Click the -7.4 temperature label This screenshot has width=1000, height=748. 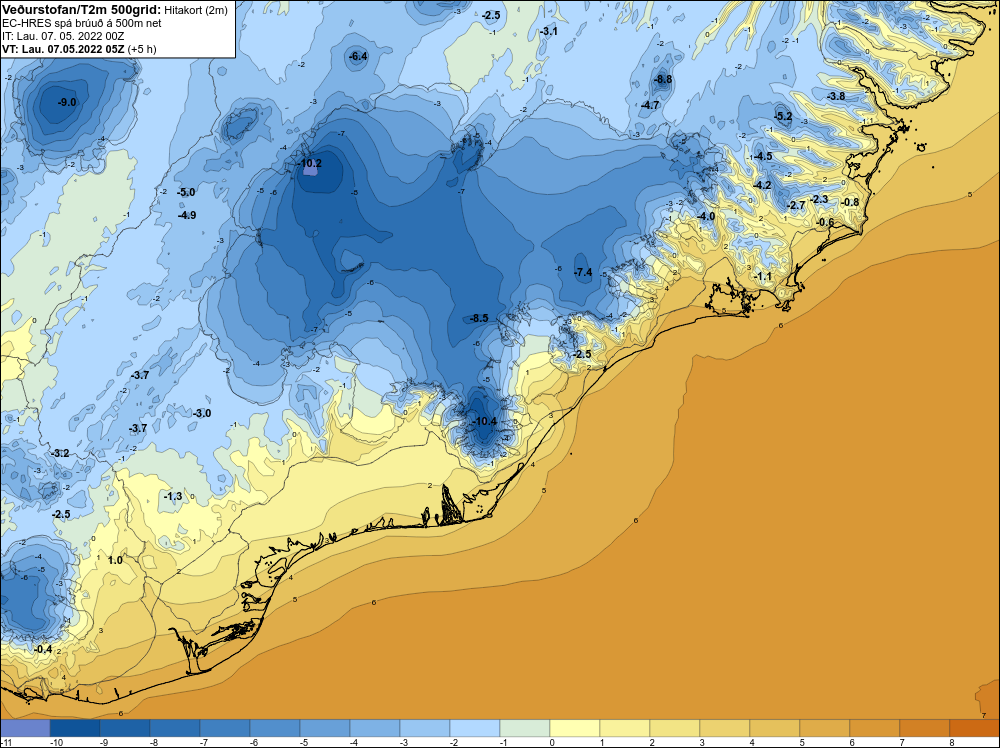coord(583,272)
